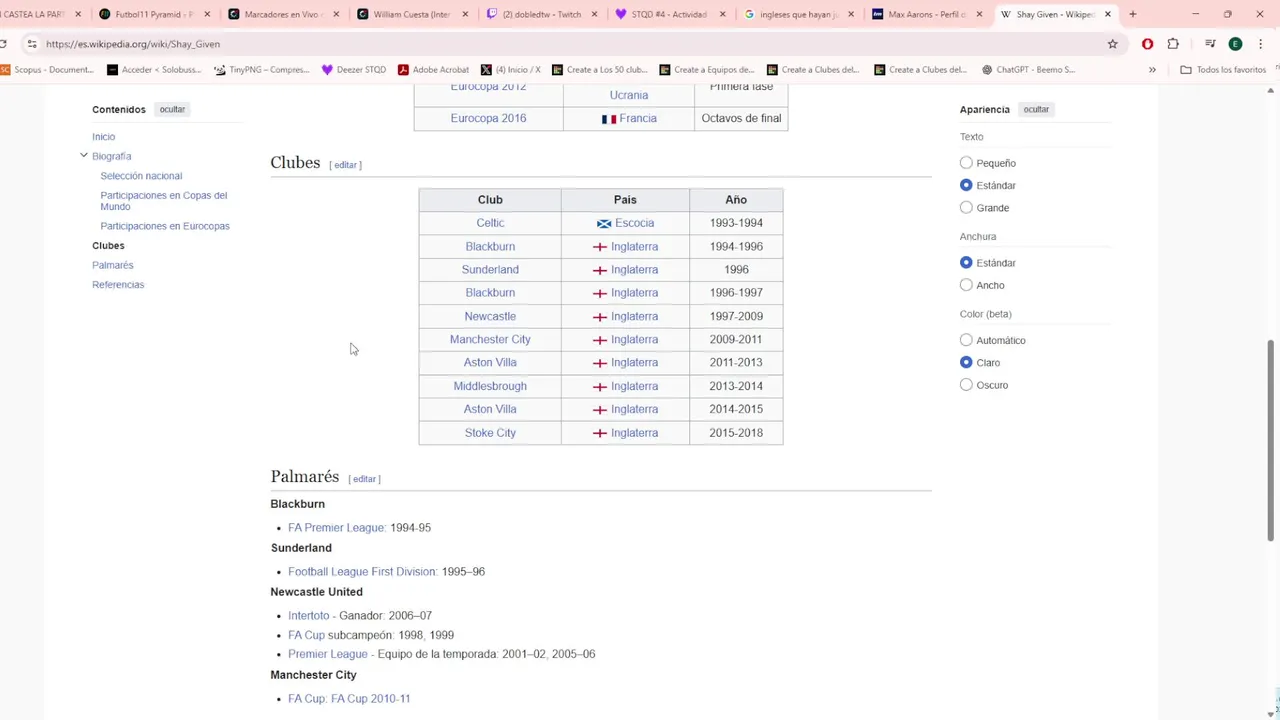Viewport: 1280px width, 720px height.
Task: Open the Extensions puzzle-piece menu
Action: (x=1173, y=44)
